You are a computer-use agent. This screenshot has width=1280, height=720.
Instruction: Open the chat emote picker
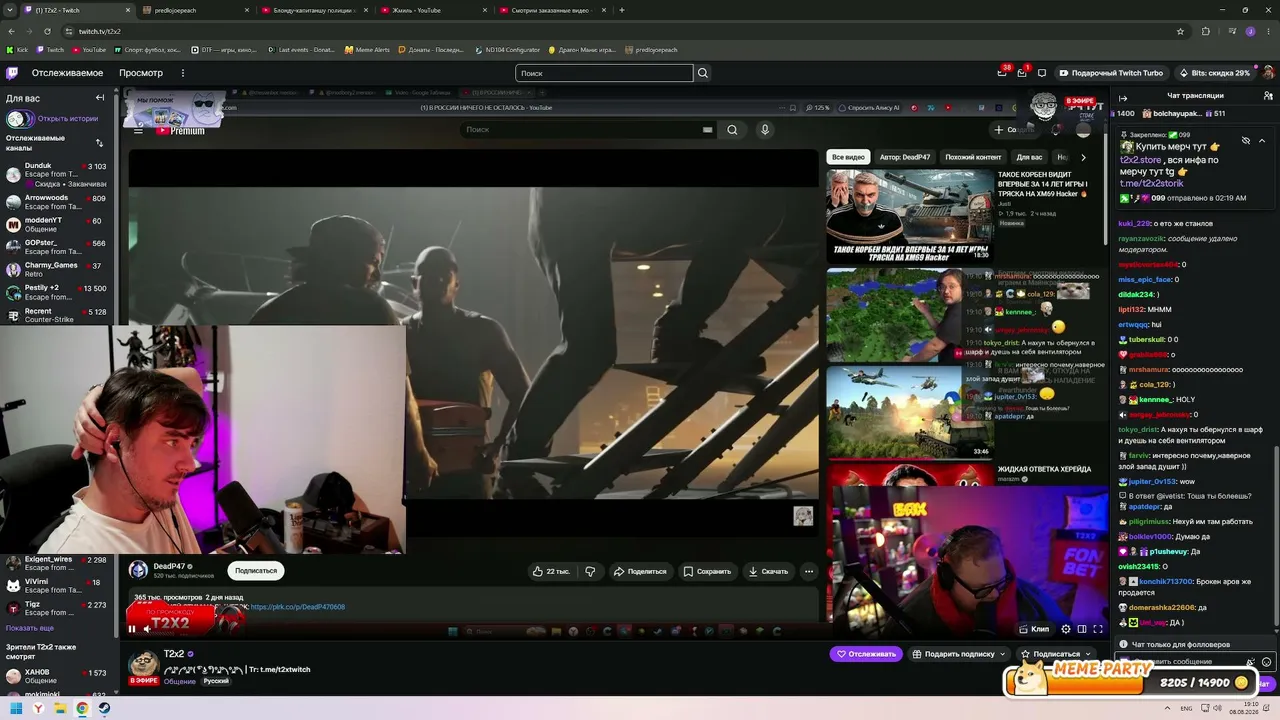(1267, 662)
